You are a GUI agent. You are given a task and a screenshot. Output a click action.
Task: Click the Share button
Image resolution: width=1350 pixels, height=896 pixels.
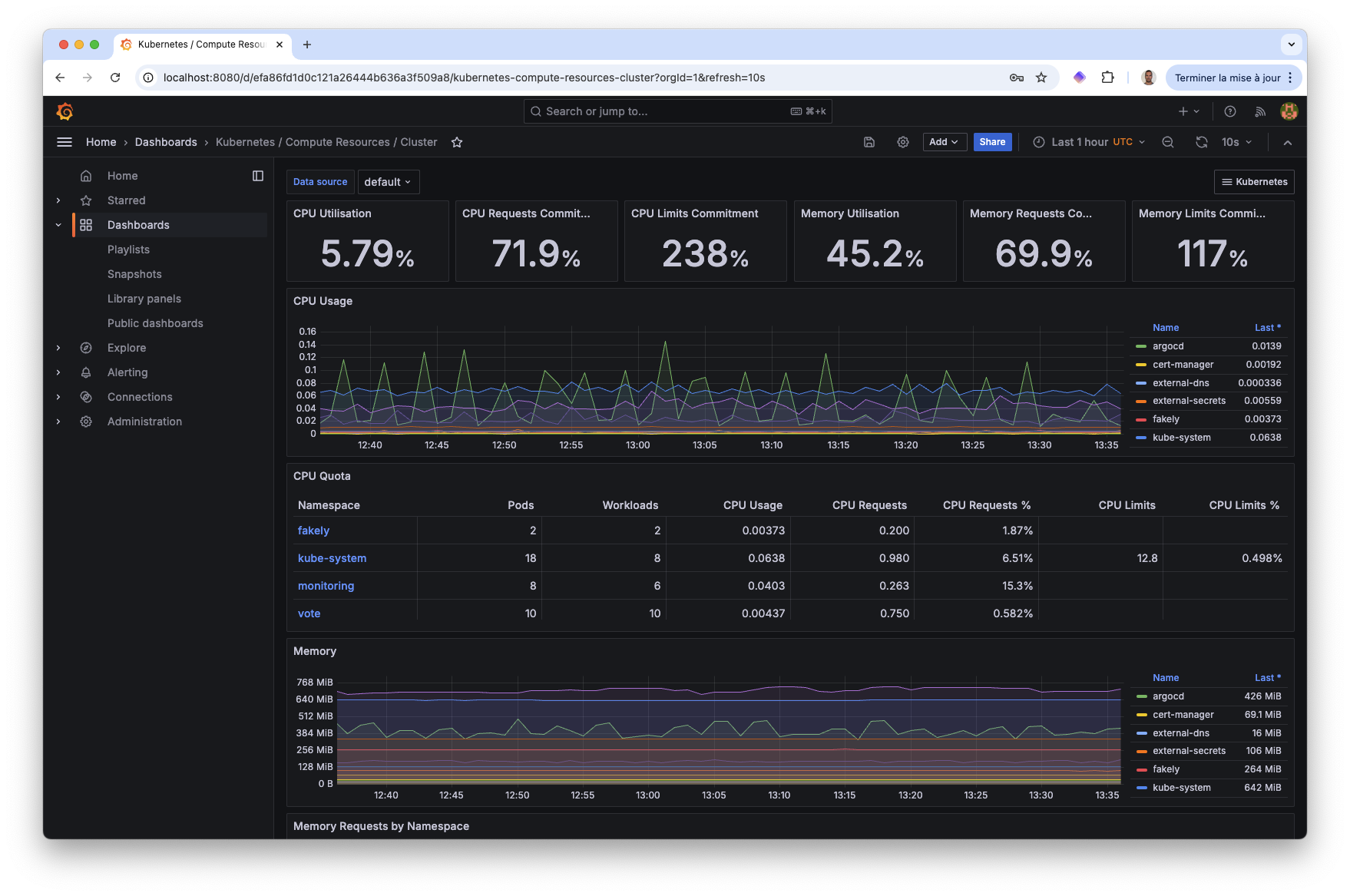992,142
